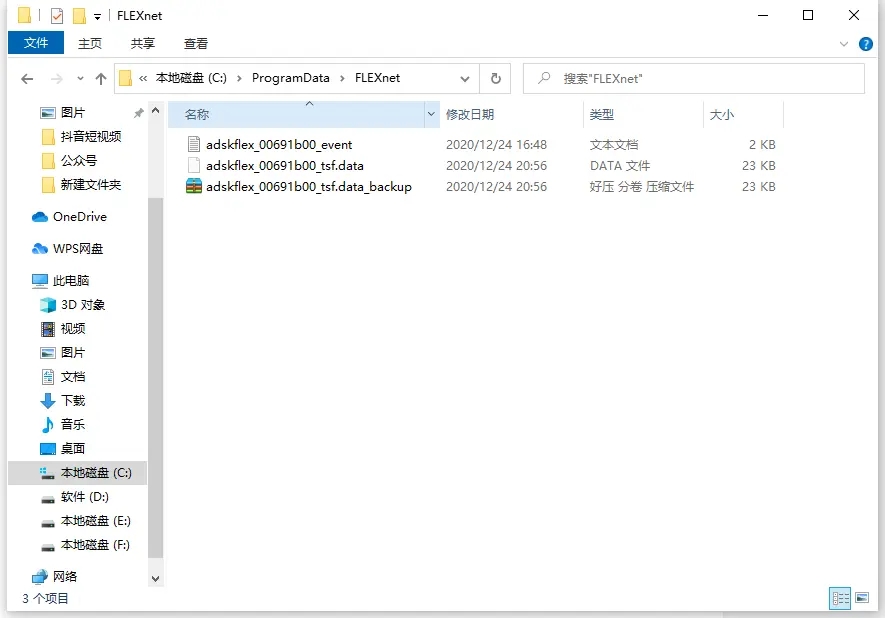The image size is (885, 618).
Task: Click 本地磁盘 (C:) in the address path
Action: [191, 78]
